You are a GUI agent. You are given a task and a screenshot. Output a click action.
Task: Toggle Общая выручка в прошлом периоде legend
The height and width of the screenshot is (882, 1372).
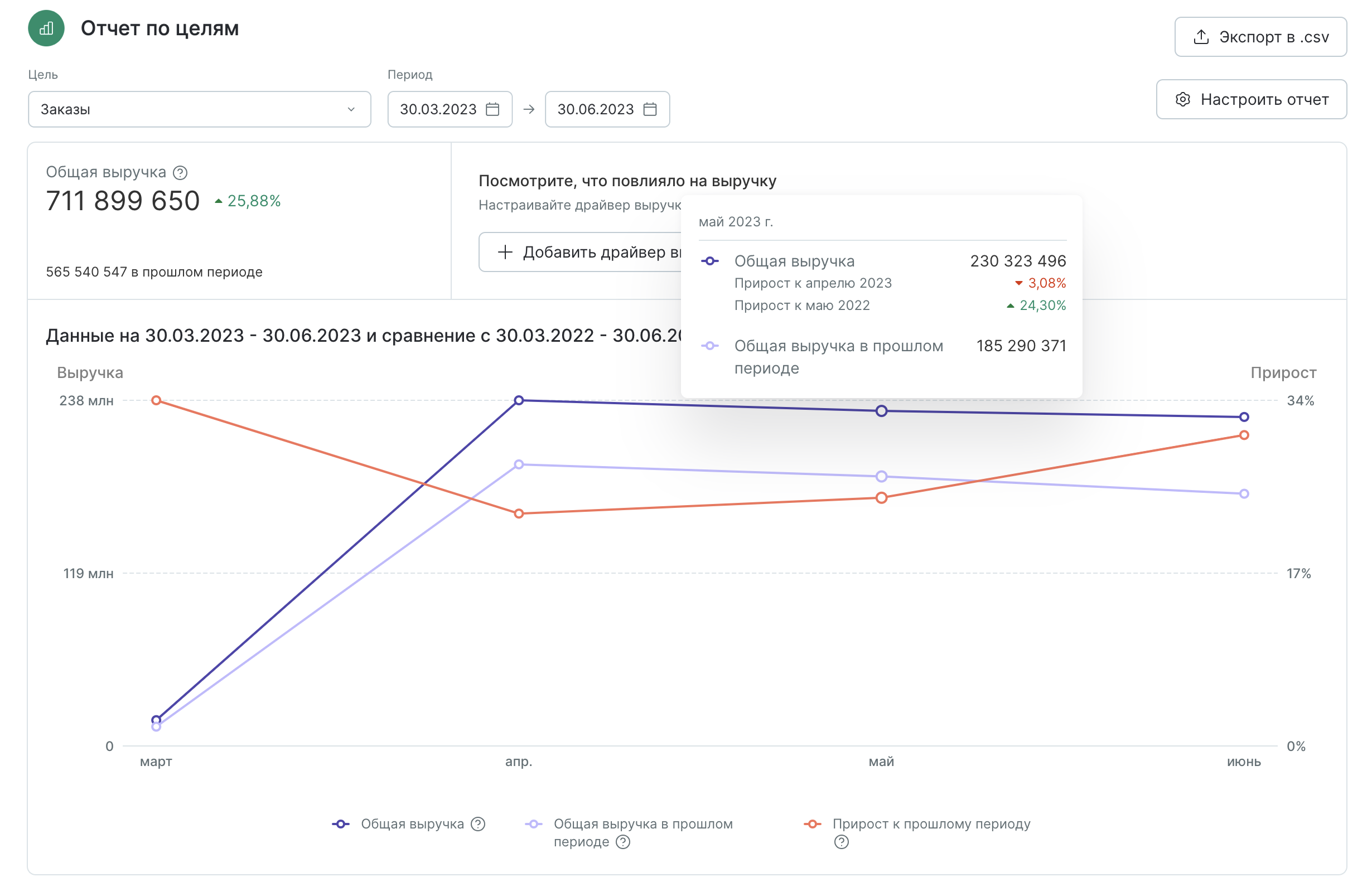[629, 833]
